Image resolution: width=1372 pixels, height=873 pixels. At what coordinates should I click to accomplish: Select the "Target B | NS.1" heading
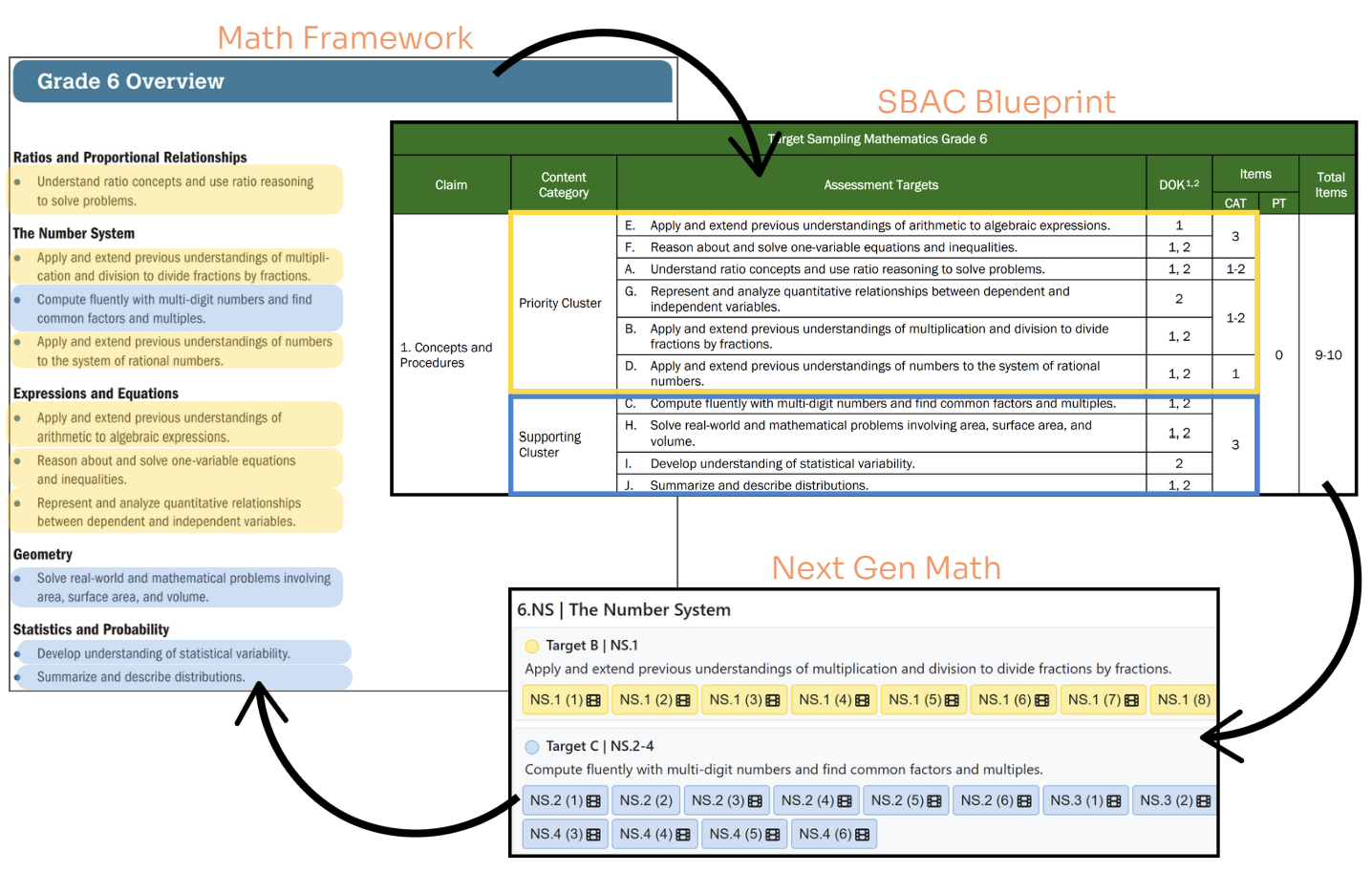[x=591, y=646]
